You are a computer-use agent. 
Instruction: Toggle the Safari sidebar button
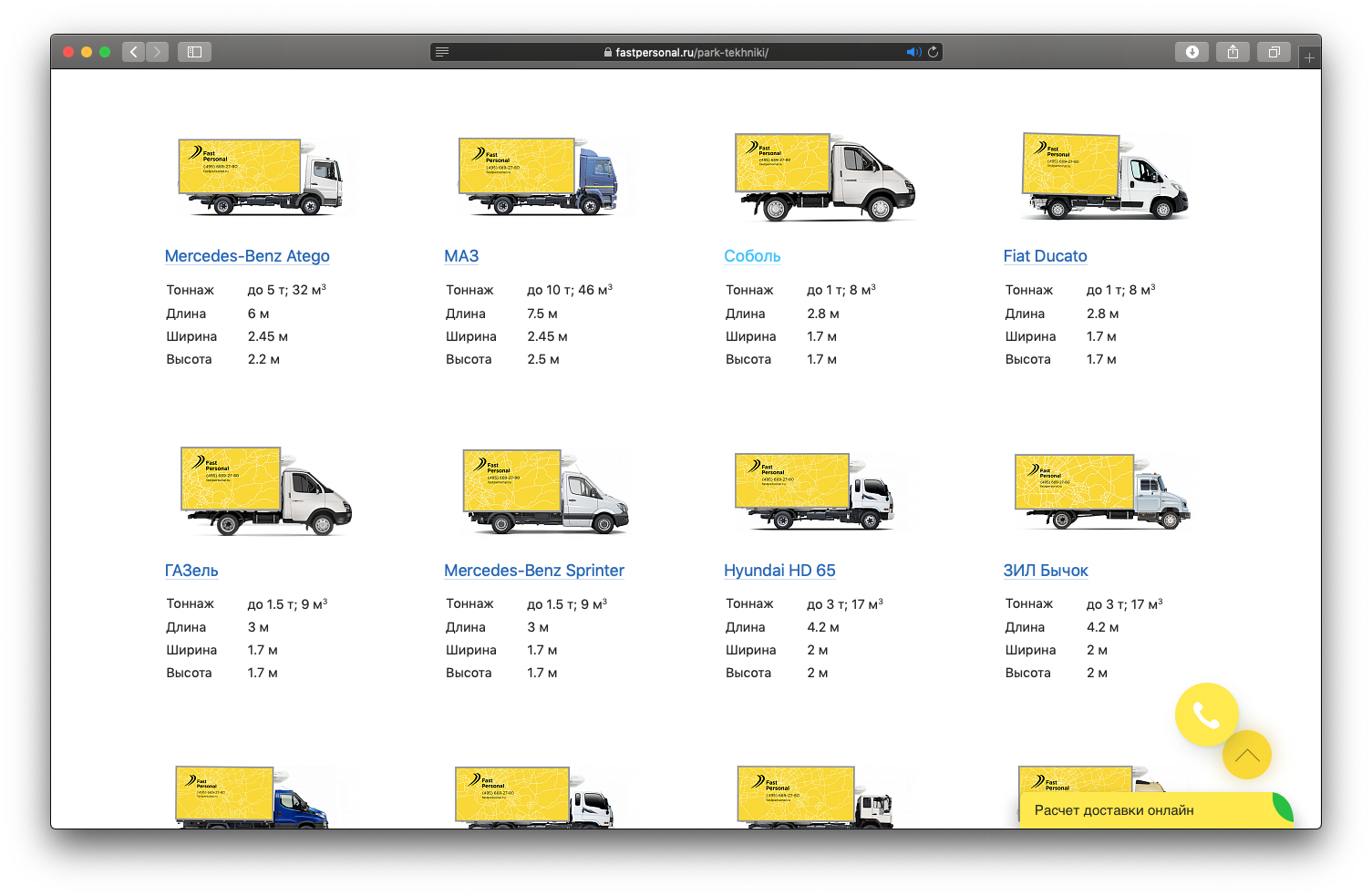pos(194,52)
